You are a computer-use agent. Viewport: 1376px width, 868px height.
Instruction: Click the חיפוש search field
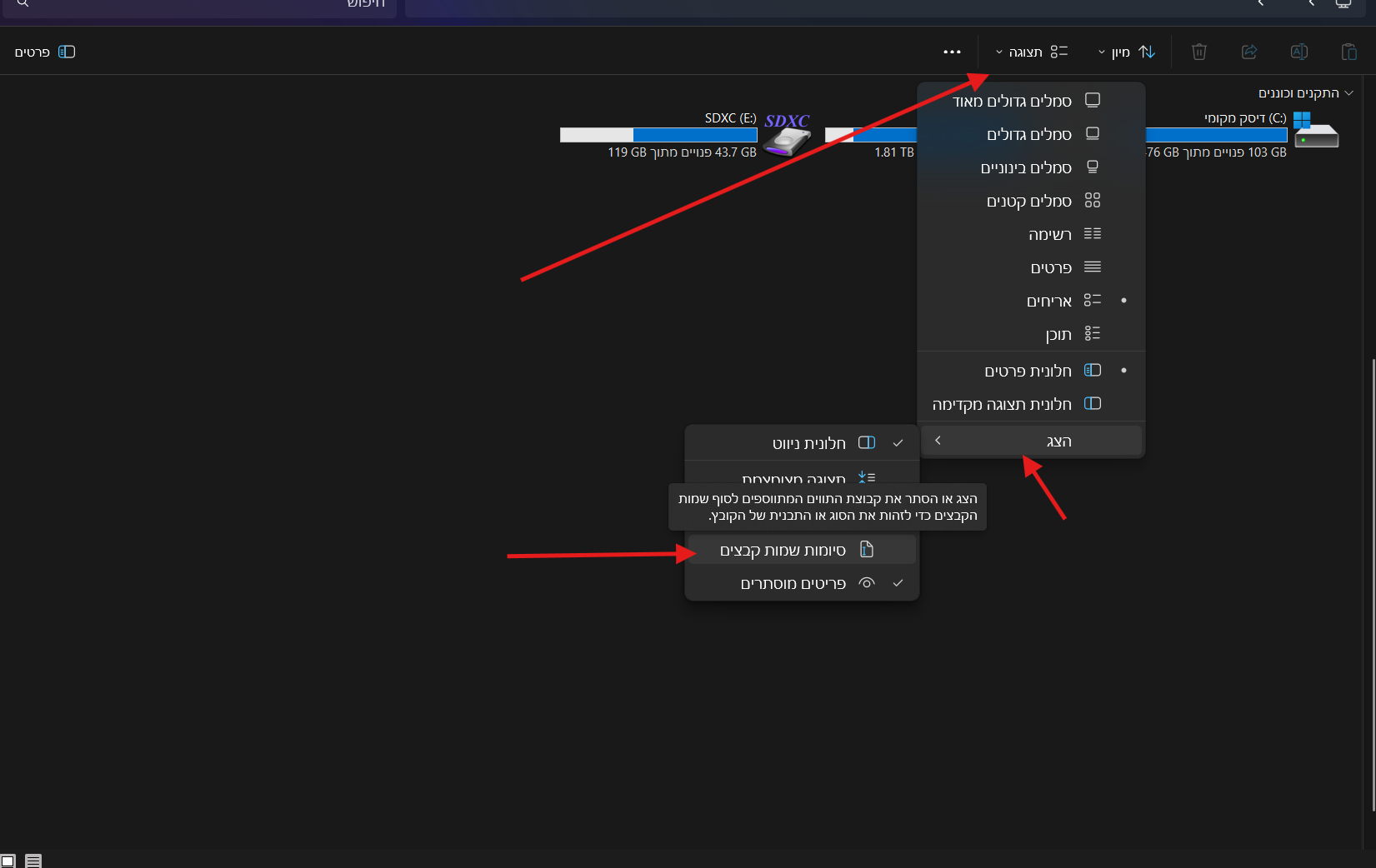tap(208, 5)
